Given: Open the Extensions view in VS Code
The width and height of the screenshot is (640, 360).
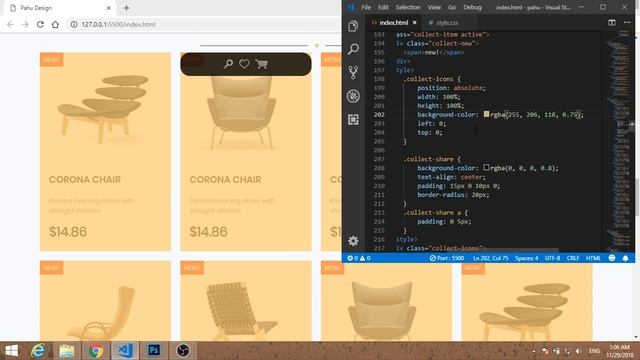Looking at the screenshot, I should coord(353,119).
